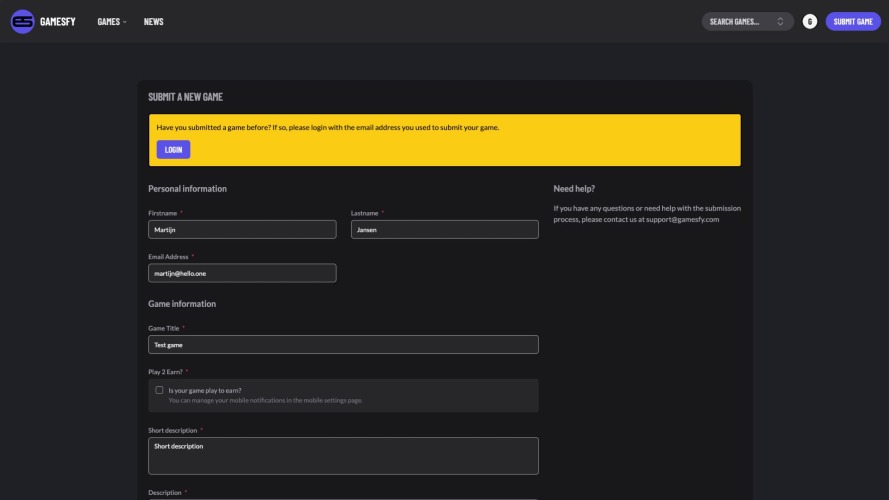The width and height of the screenshot is (889, 500).
Task: Open the round G user avatar
Action: tap(810, 22)
